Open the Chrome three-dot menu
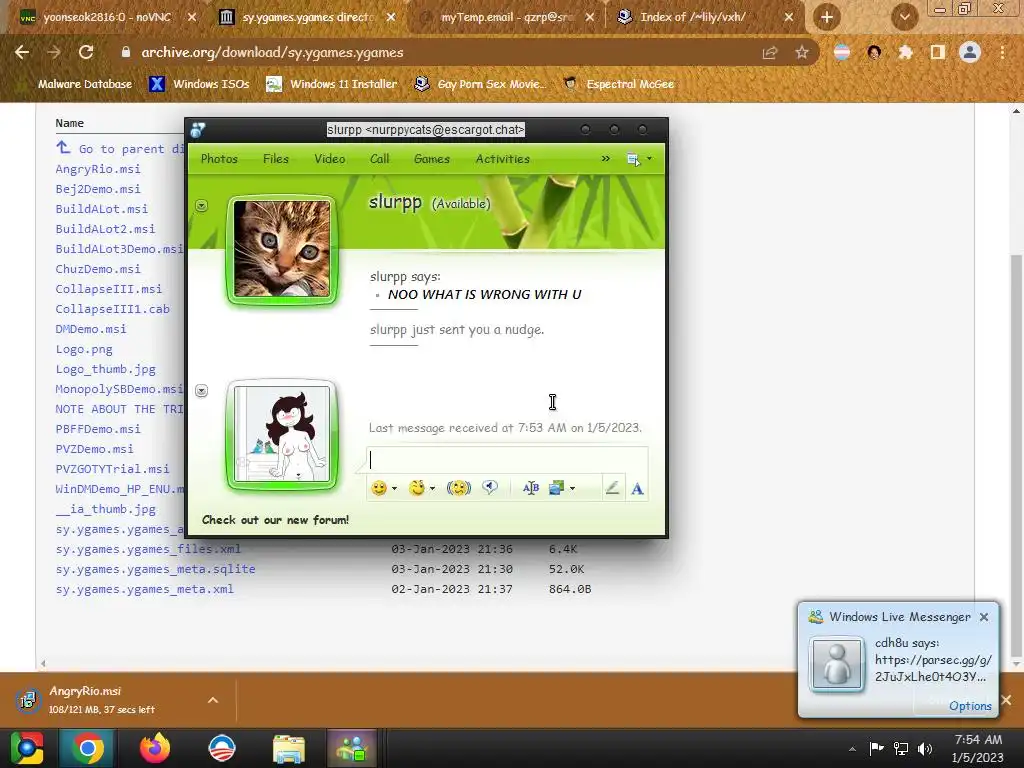This screenshot has height=768, width=1024. click(x=1002, y=52)
